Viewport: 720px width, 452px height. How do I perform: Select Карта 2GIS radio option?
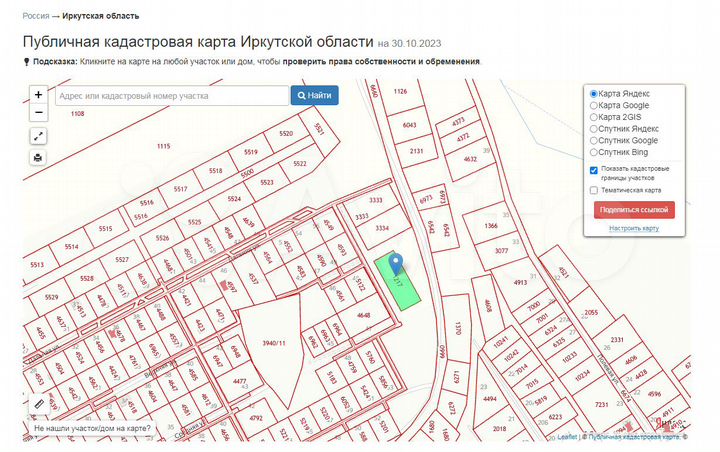pos(594,117)
